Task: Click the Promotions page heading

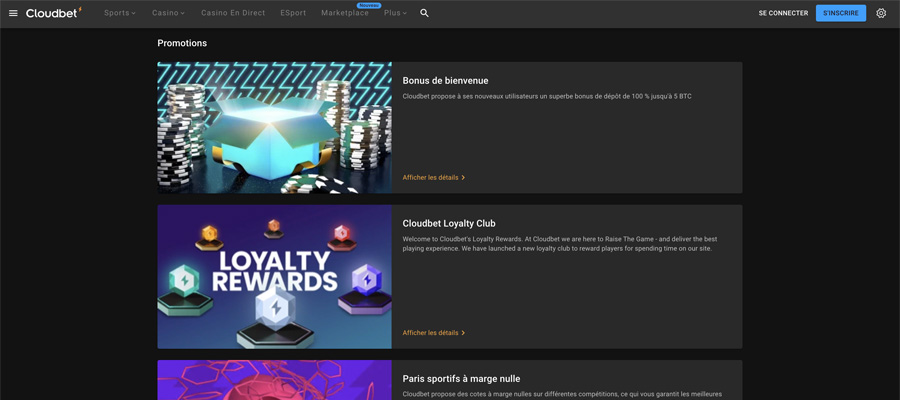Action: pyautogui.click(x=182, y=43)
